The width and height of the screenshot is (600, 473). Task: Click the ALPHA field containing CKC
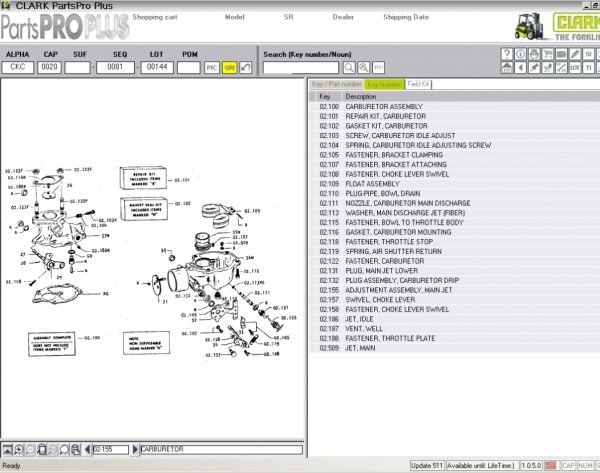[18, 67]
